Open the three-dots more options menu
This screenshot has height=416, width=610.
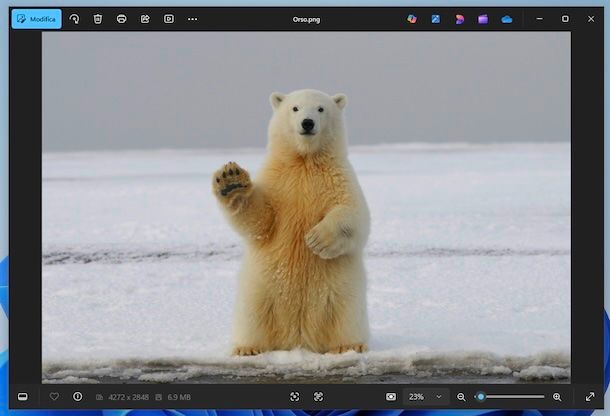[x=192, y=19]
